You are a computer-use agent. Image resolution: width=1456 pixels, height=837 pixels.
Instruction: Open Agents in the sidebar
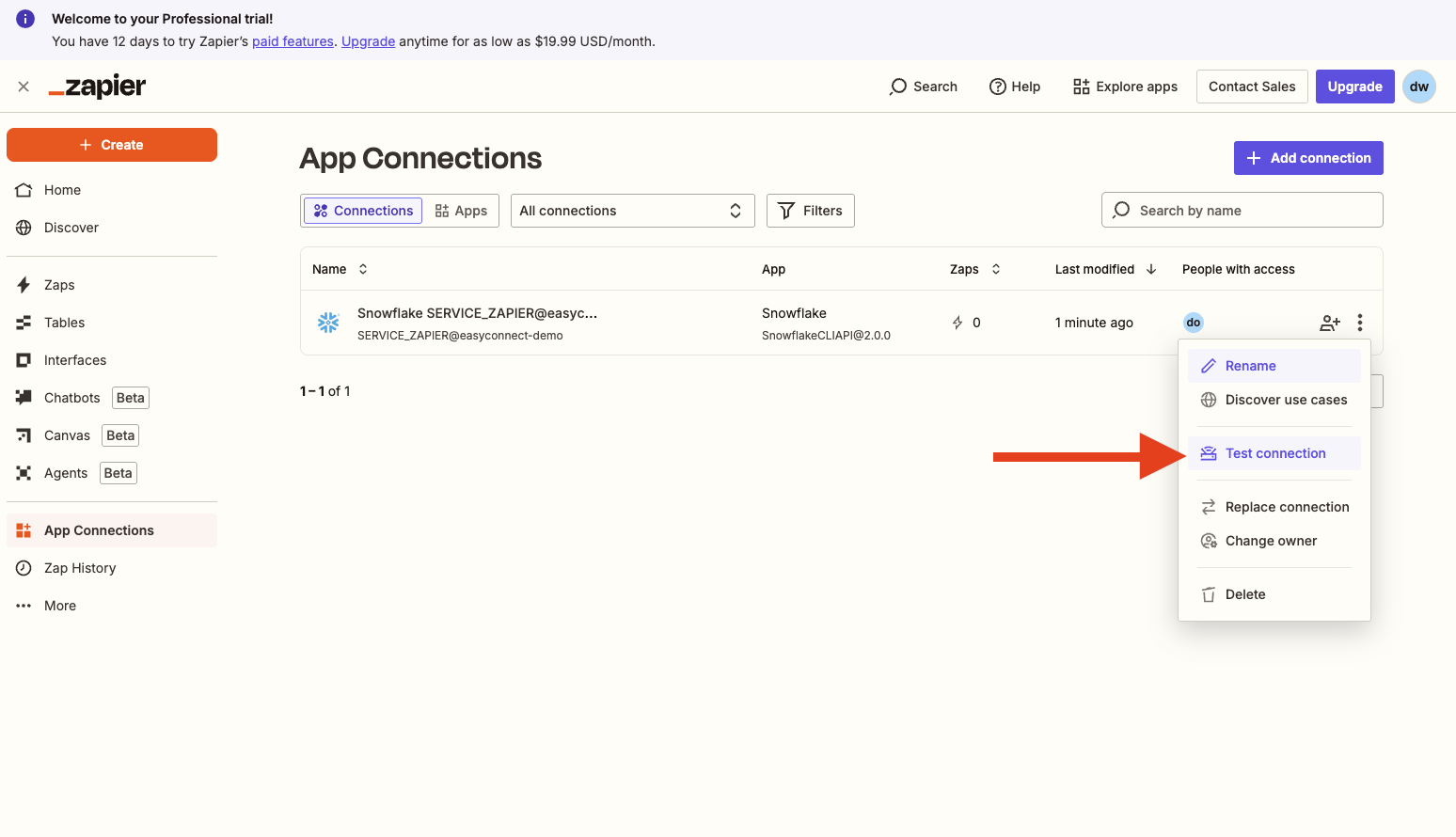click(x=112, y=473)
